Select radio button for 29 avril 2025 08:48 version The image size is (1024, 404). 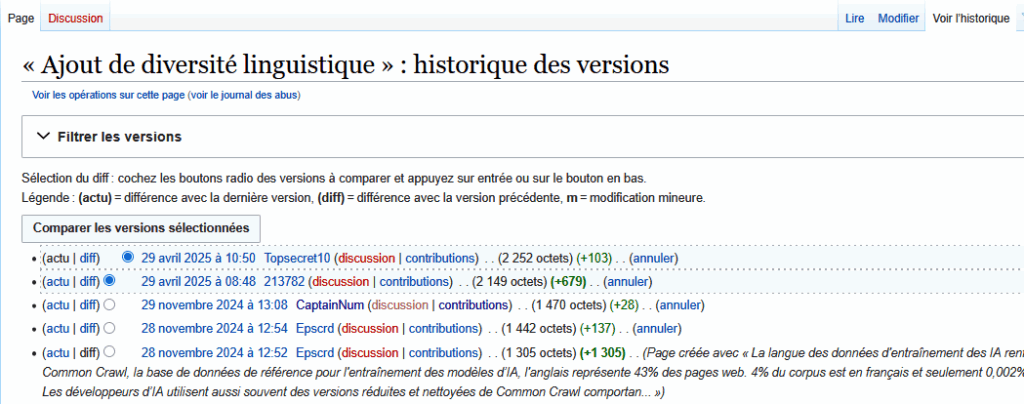click(x=110, y=281)
